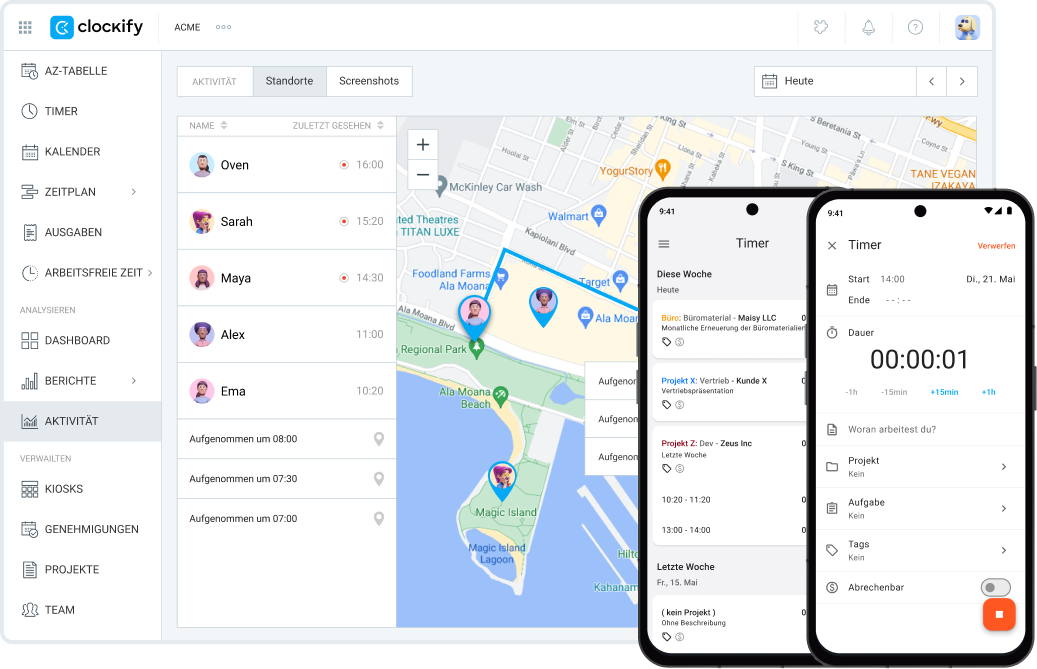
Task: Enable the Abrechenbar toggle in the mobile timer
Action: [x=997, y=587]
